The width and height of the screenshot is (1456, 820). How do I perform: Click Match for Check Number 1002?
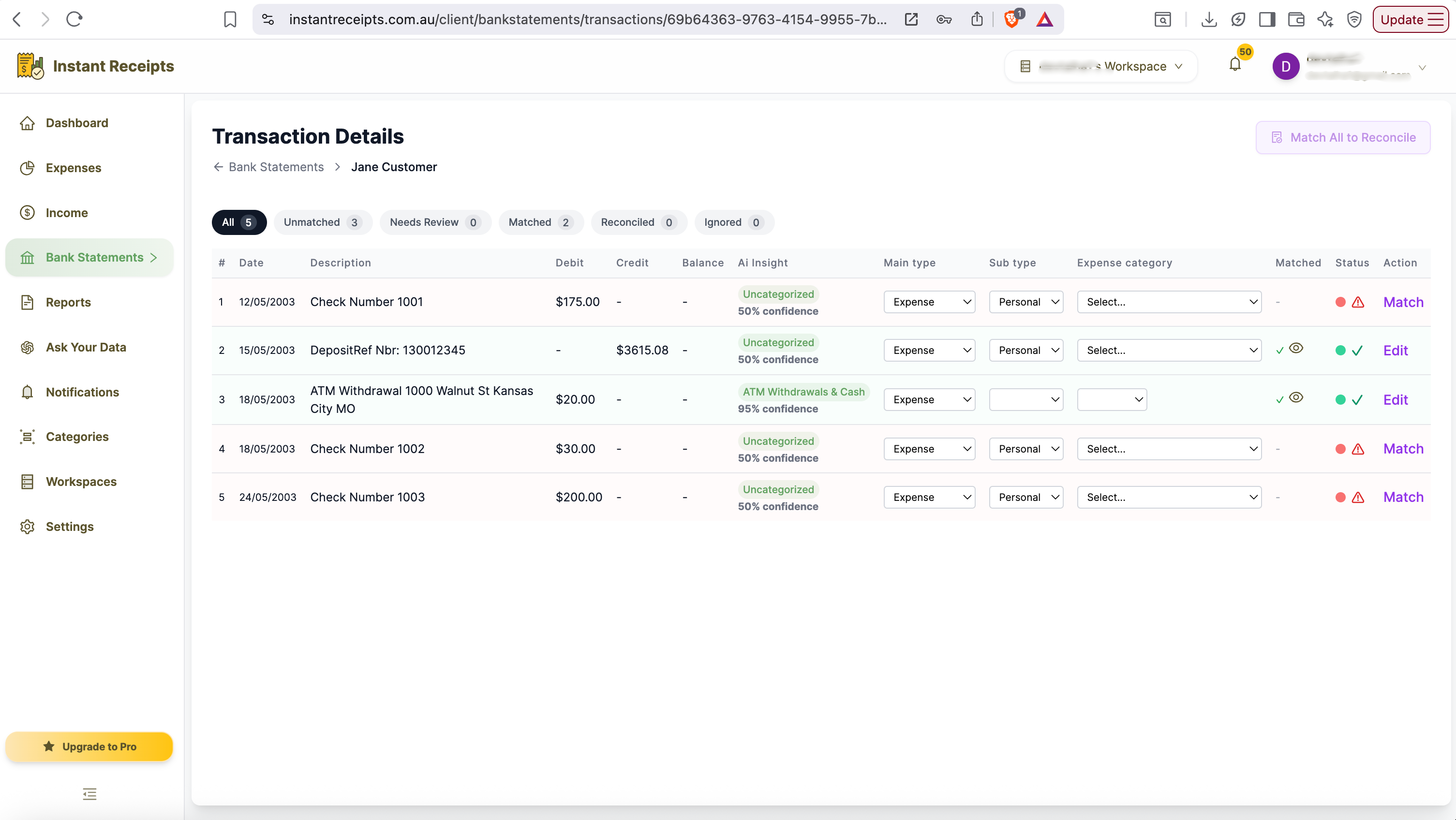[1403, 449]
